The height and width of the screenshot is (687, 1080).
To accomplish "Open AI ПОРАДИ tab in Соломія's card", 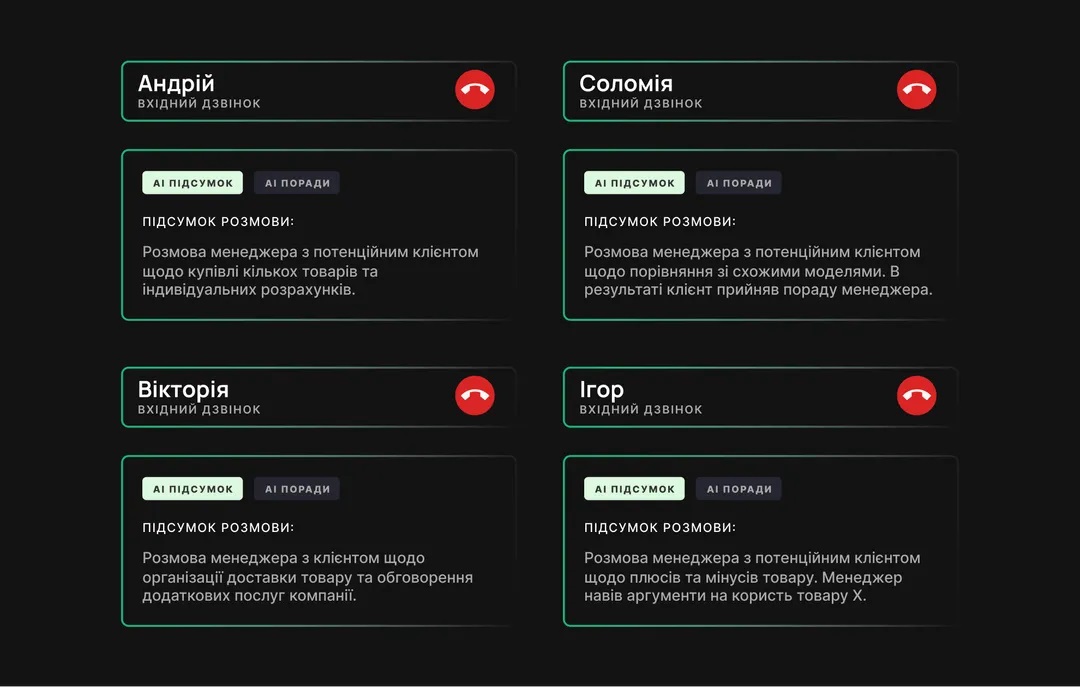I will (x=738, y=183).
